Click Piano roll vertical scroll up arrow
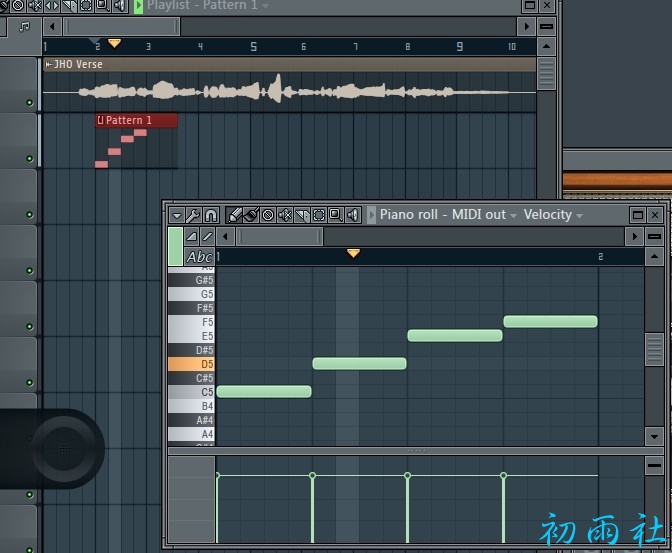This screenshot has height=553, width=672. (x=654, y=257)
